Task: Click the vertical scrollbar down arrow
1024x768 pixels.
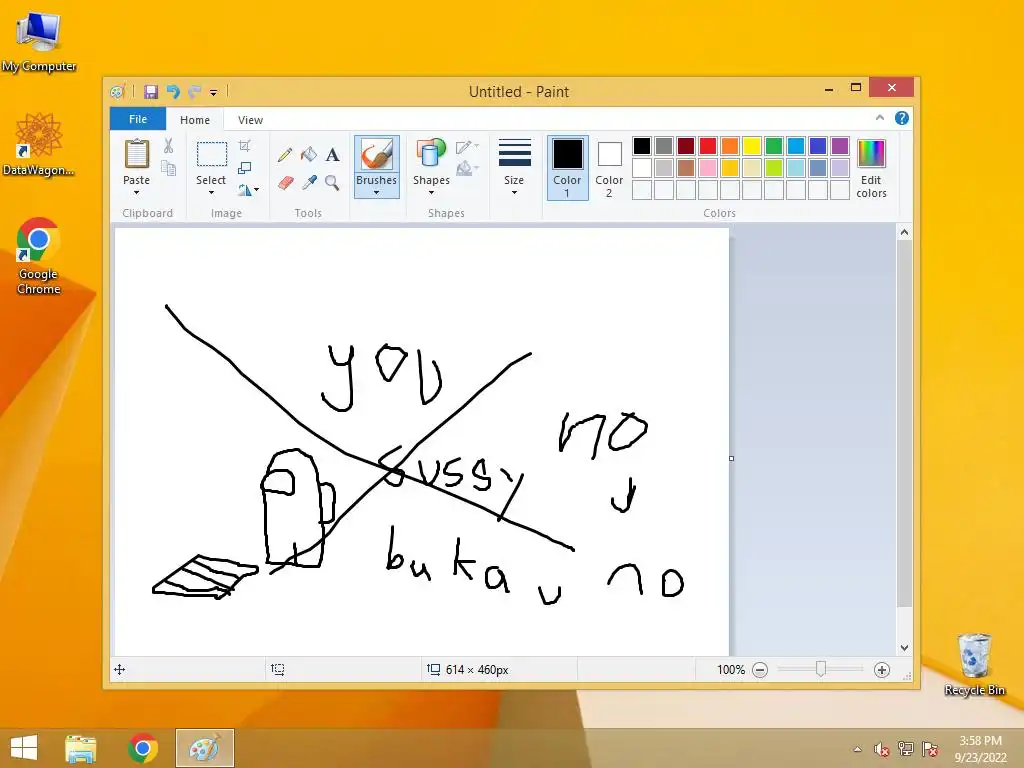Action: point(904,648)
